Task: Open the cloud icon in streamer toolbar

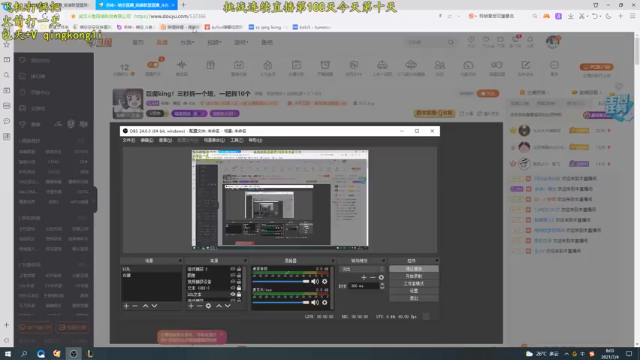Action: 411,64
